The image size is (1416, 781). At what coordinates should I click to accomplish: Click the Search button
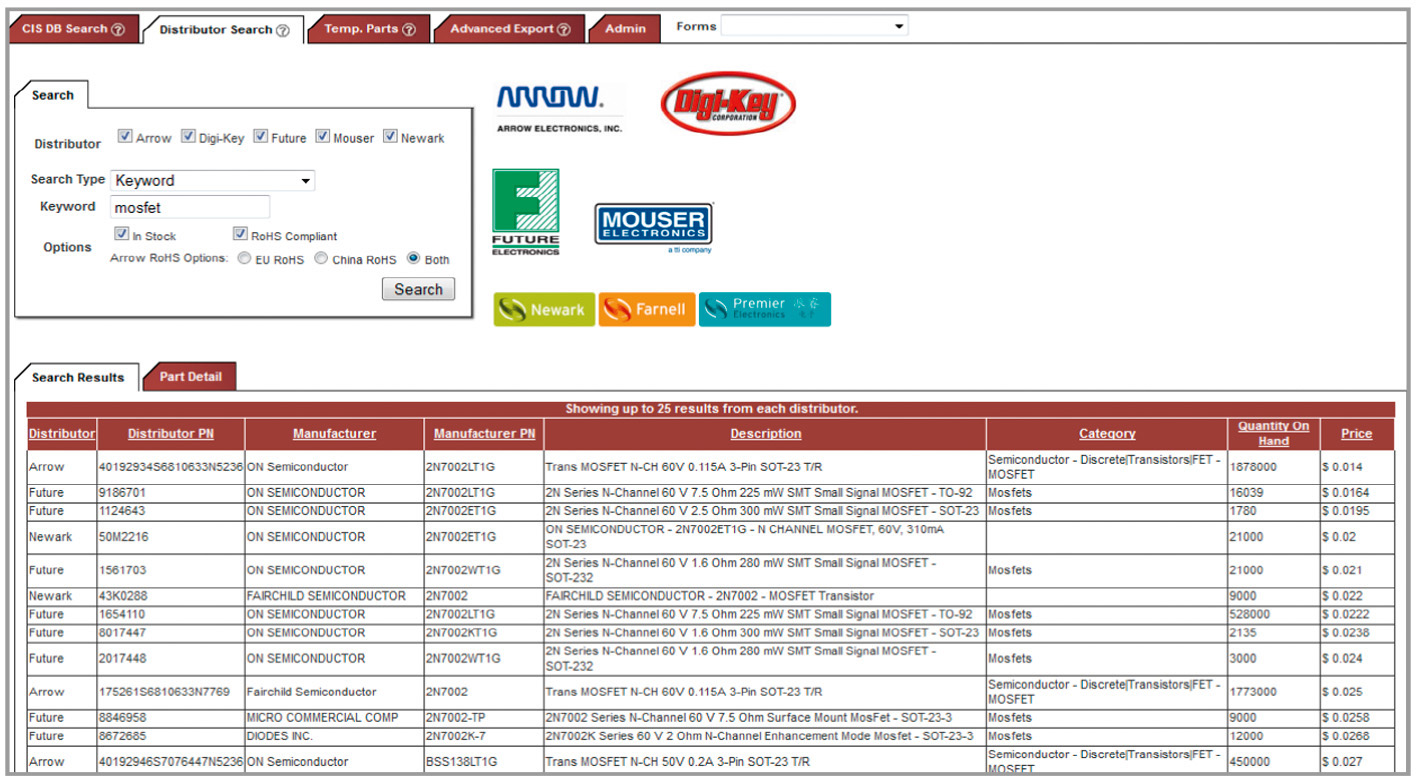tap(418, 289)
